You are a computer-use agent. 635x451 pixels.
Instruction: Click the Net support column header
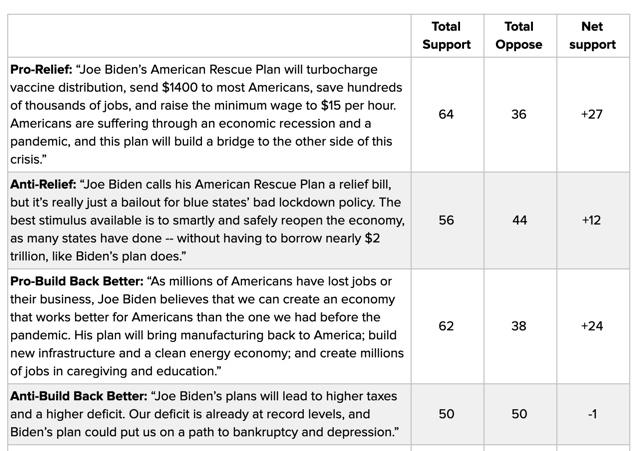coord(592,36)
